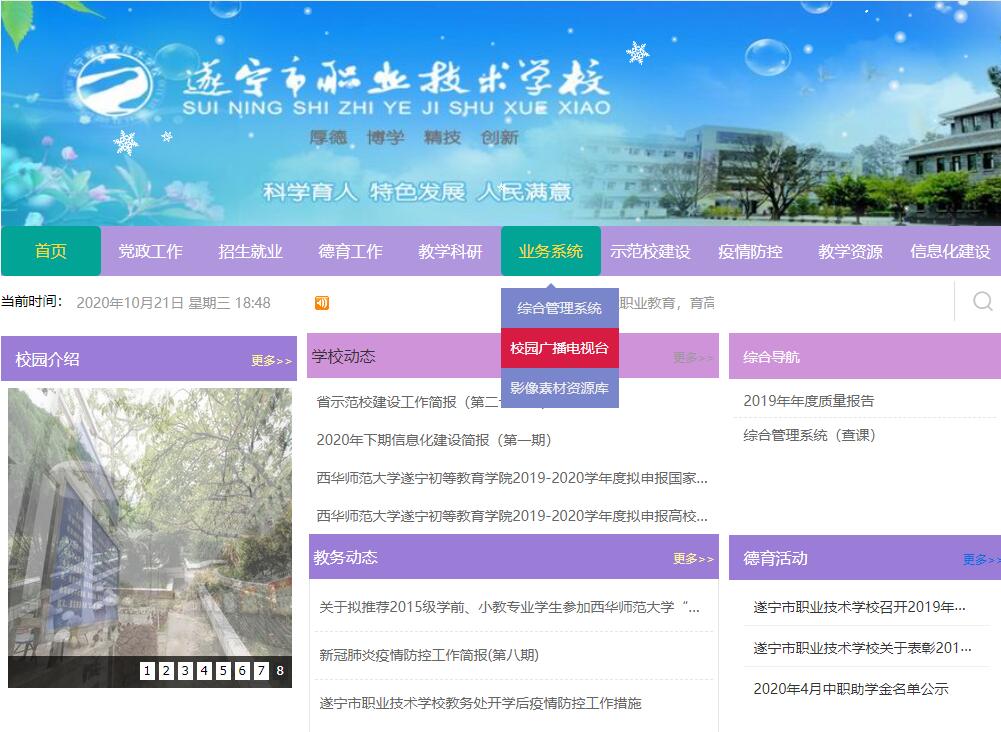Click the search magnifier icon
Image resolution: width=1001 pixels, height=732 pixels.
pos(982,301)
